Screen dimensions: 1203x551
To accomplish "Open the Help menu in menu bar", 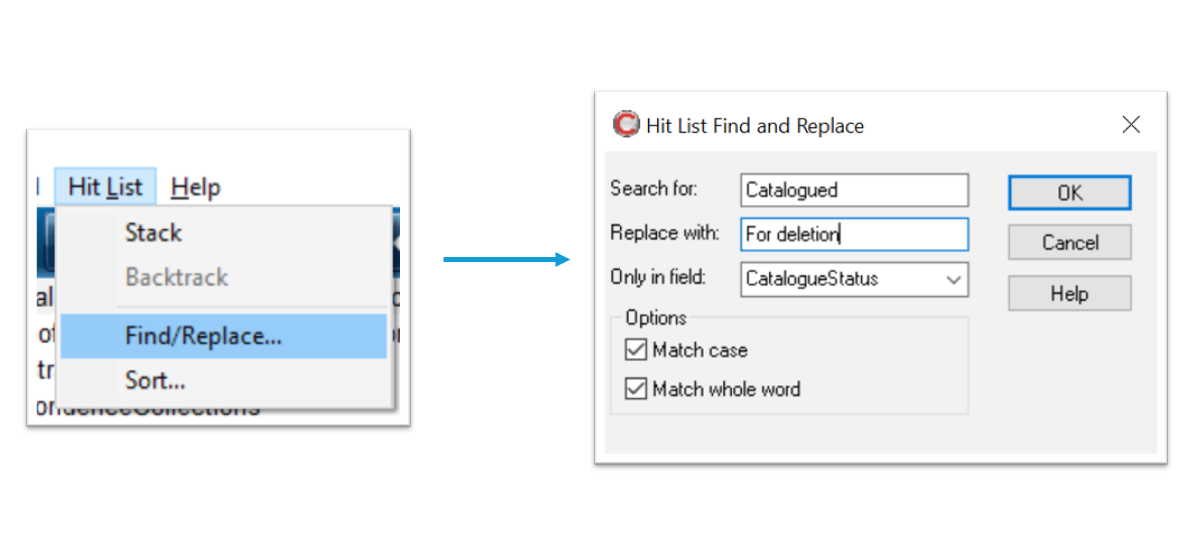I will pyautogui.click(x=195, y=187).
